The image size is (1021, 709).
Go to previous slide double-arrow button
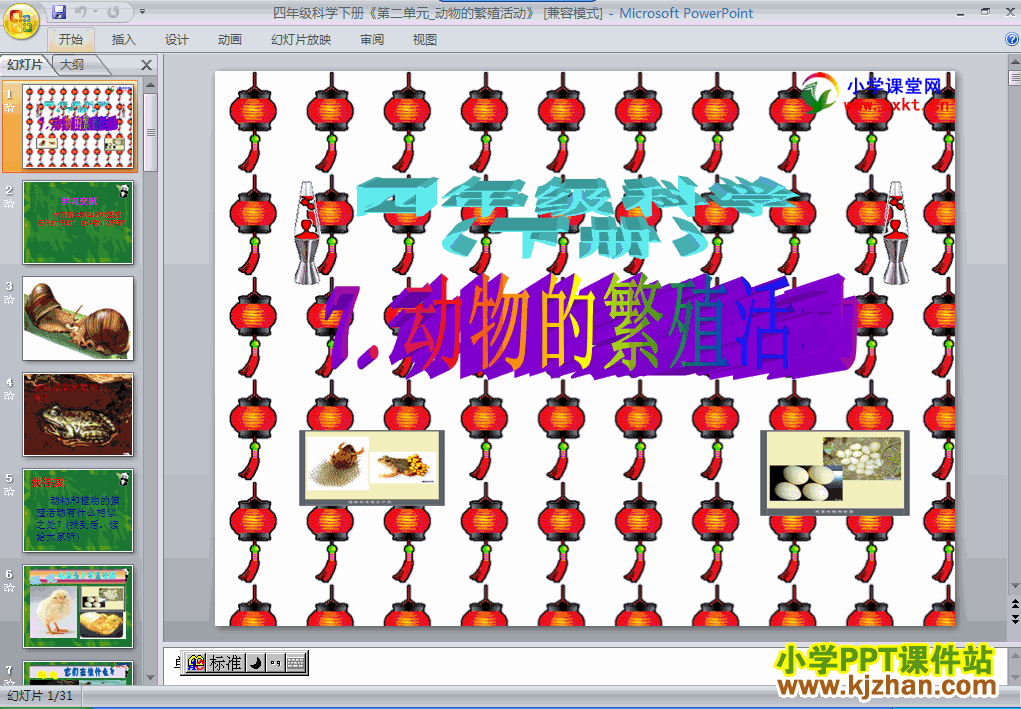(1015, 604)
